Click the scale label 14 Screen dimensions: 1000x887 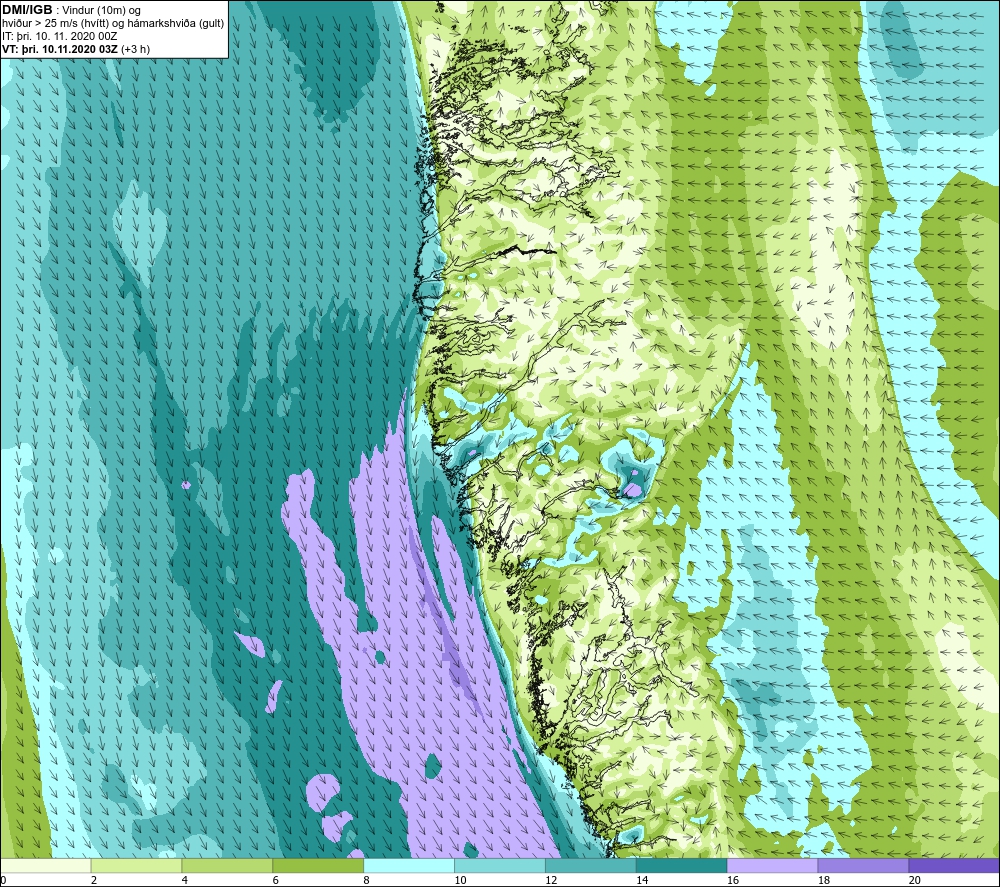(642, 880)
